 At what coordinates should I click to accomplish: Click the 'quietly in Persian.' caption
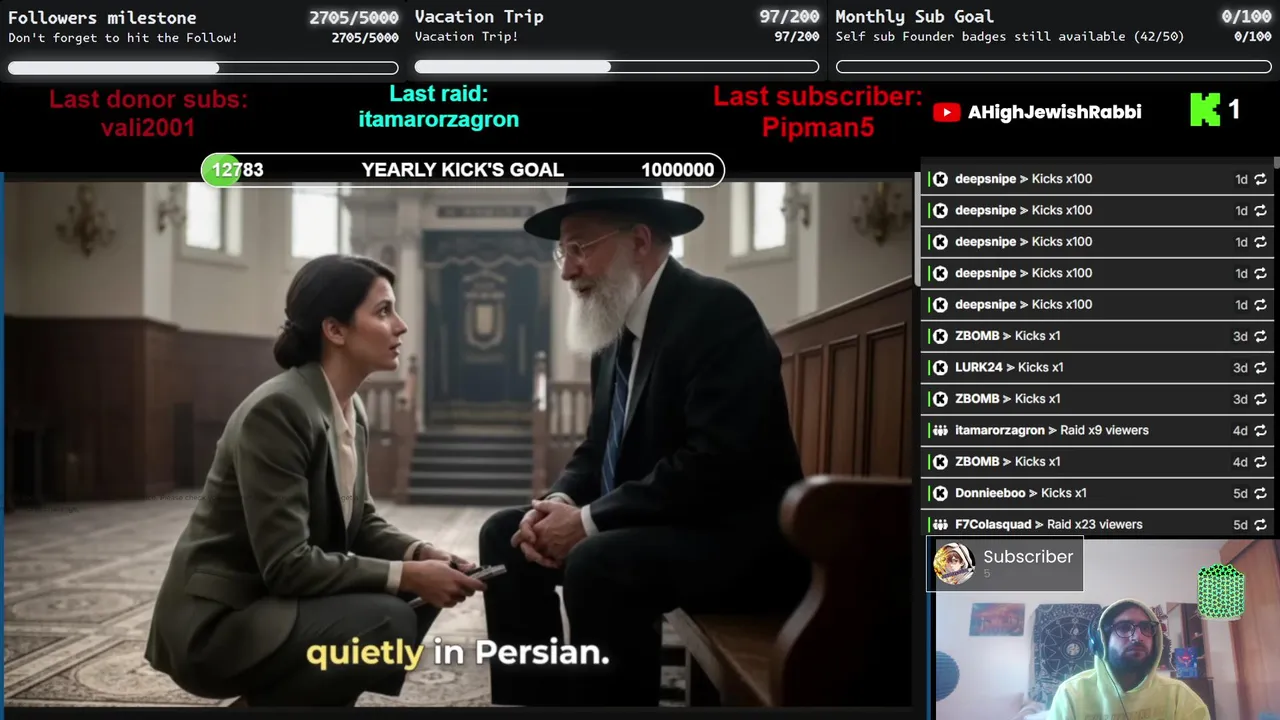[458, 653]
